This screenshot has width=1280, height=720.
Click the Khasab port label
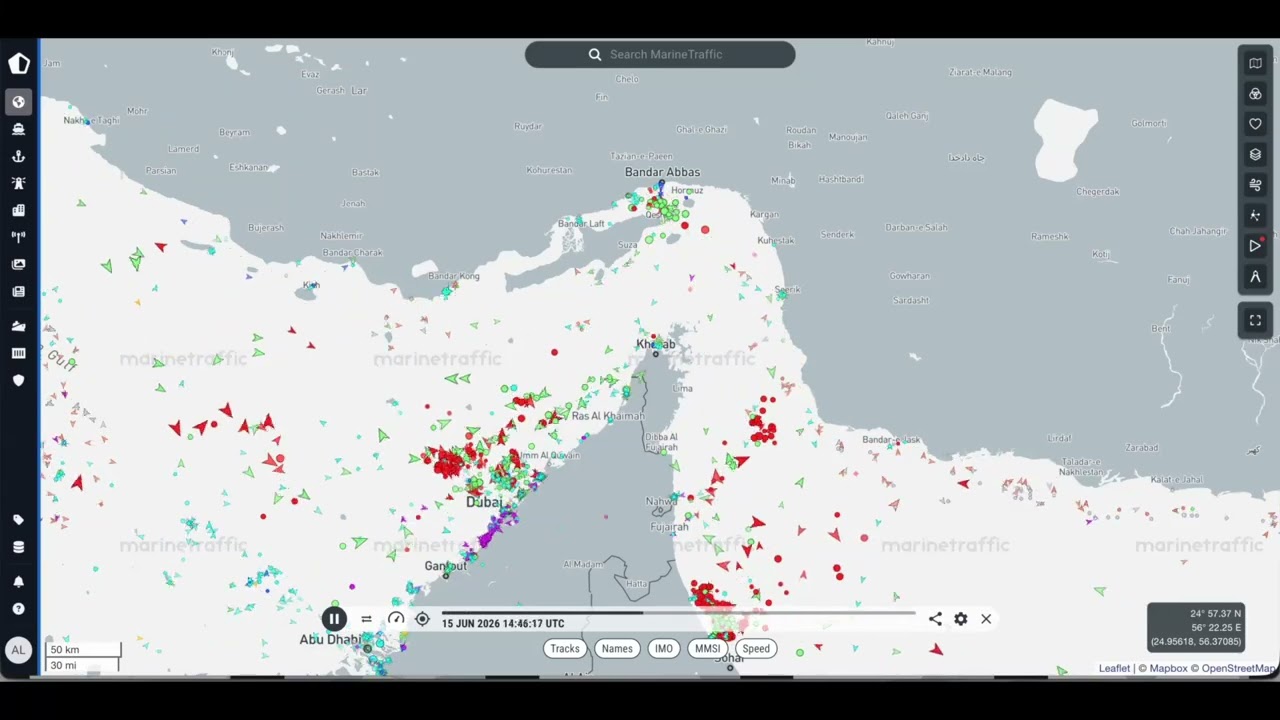click(656, 345)
